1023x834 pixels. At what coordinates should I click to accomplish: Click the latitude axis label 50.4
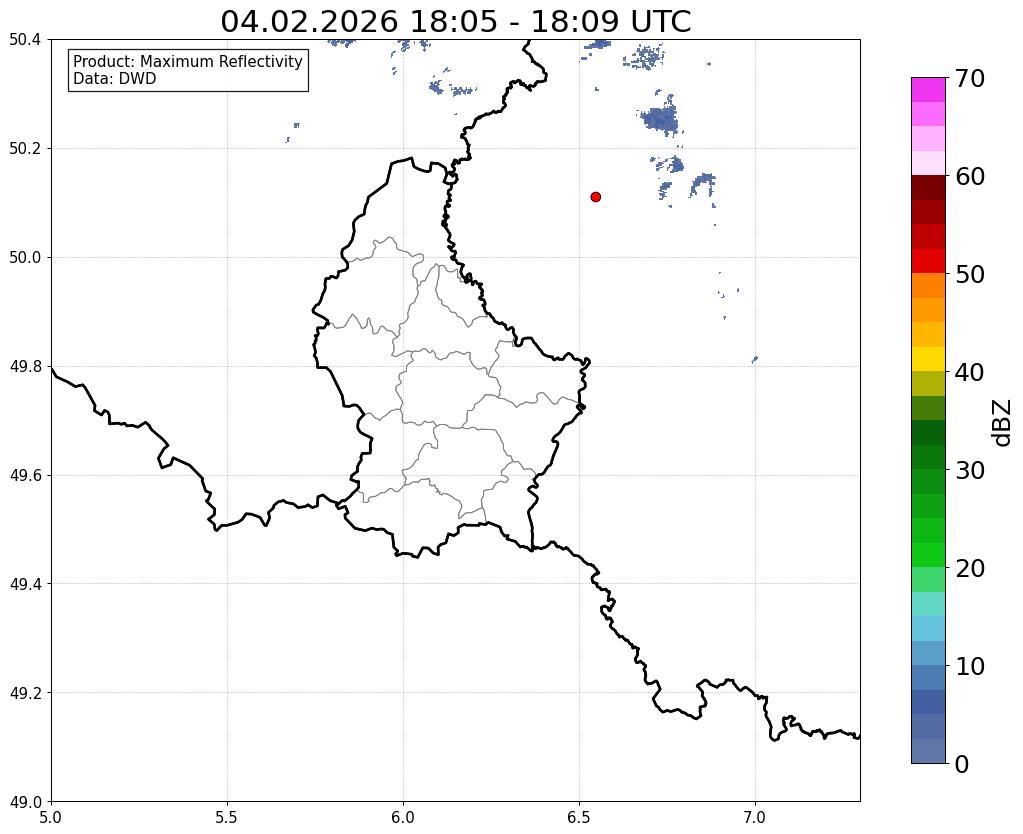tap(25, 40)
